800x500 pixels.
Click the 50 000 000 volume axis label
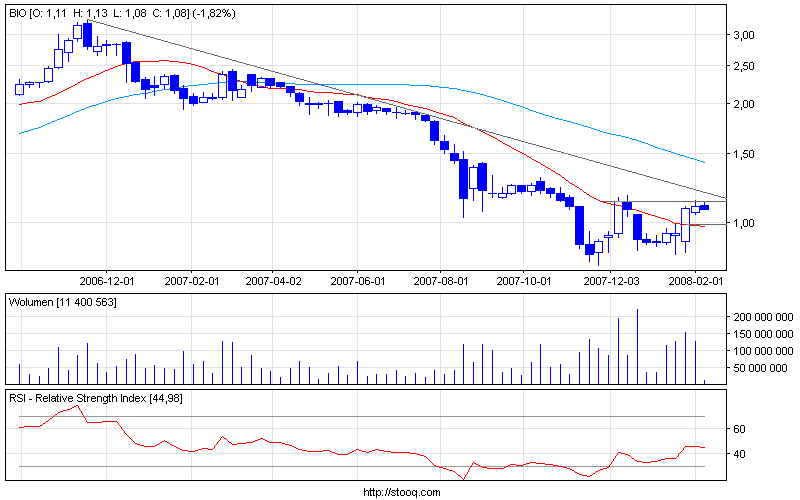pyautogui.click(x=761, y=368)
